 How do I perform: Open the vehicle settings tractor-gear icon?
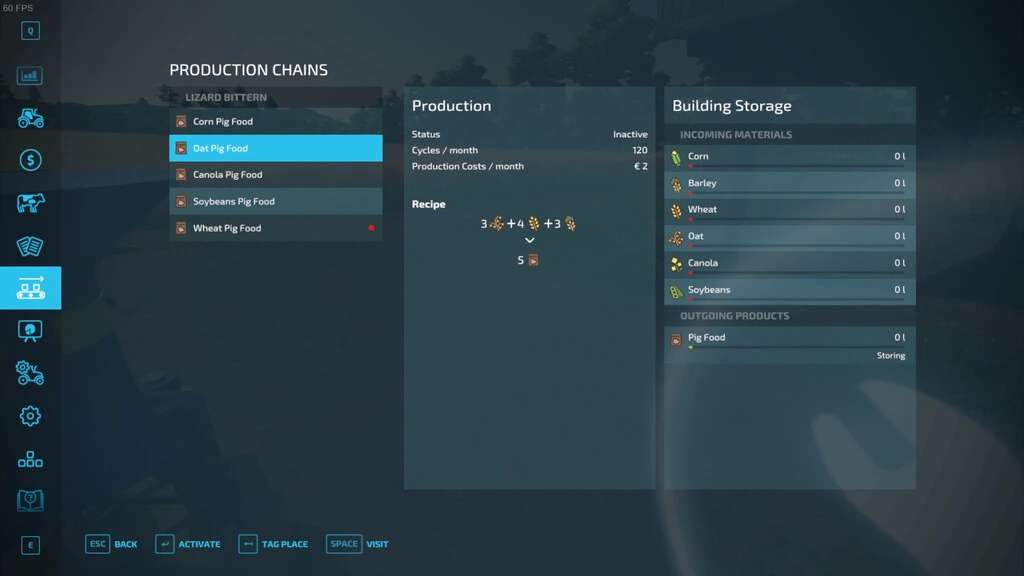[x=30, y=373]
